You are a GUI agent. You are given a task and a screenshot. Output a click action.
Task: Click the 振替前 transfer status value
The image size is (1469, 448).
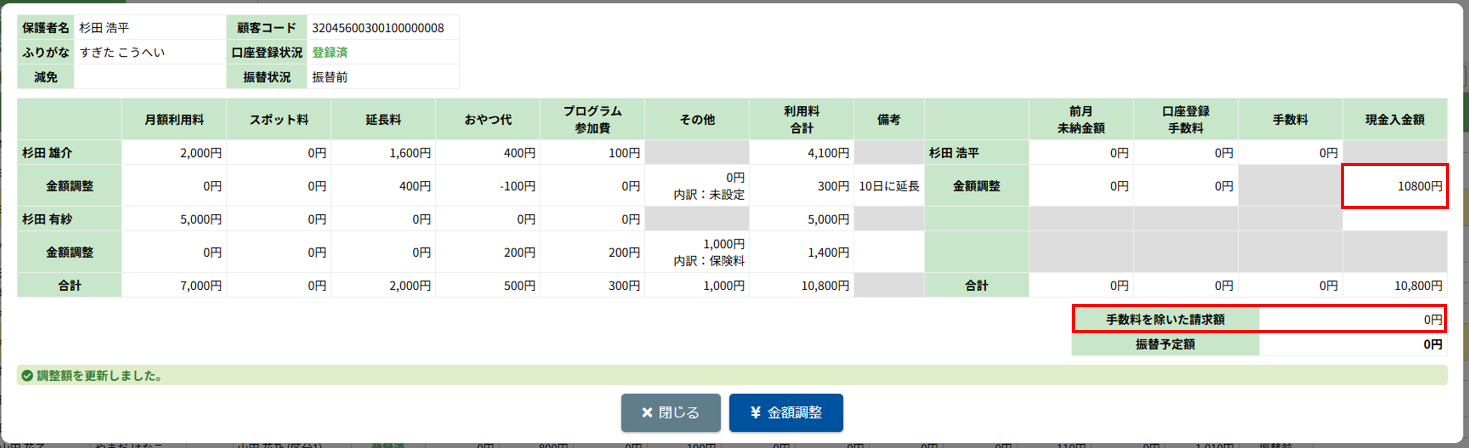[x=330, y=77]
